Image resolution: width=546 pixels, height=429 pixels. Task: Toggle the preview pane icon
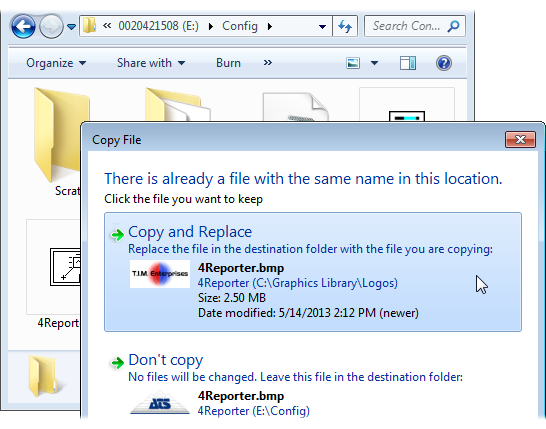pos(408,63)
